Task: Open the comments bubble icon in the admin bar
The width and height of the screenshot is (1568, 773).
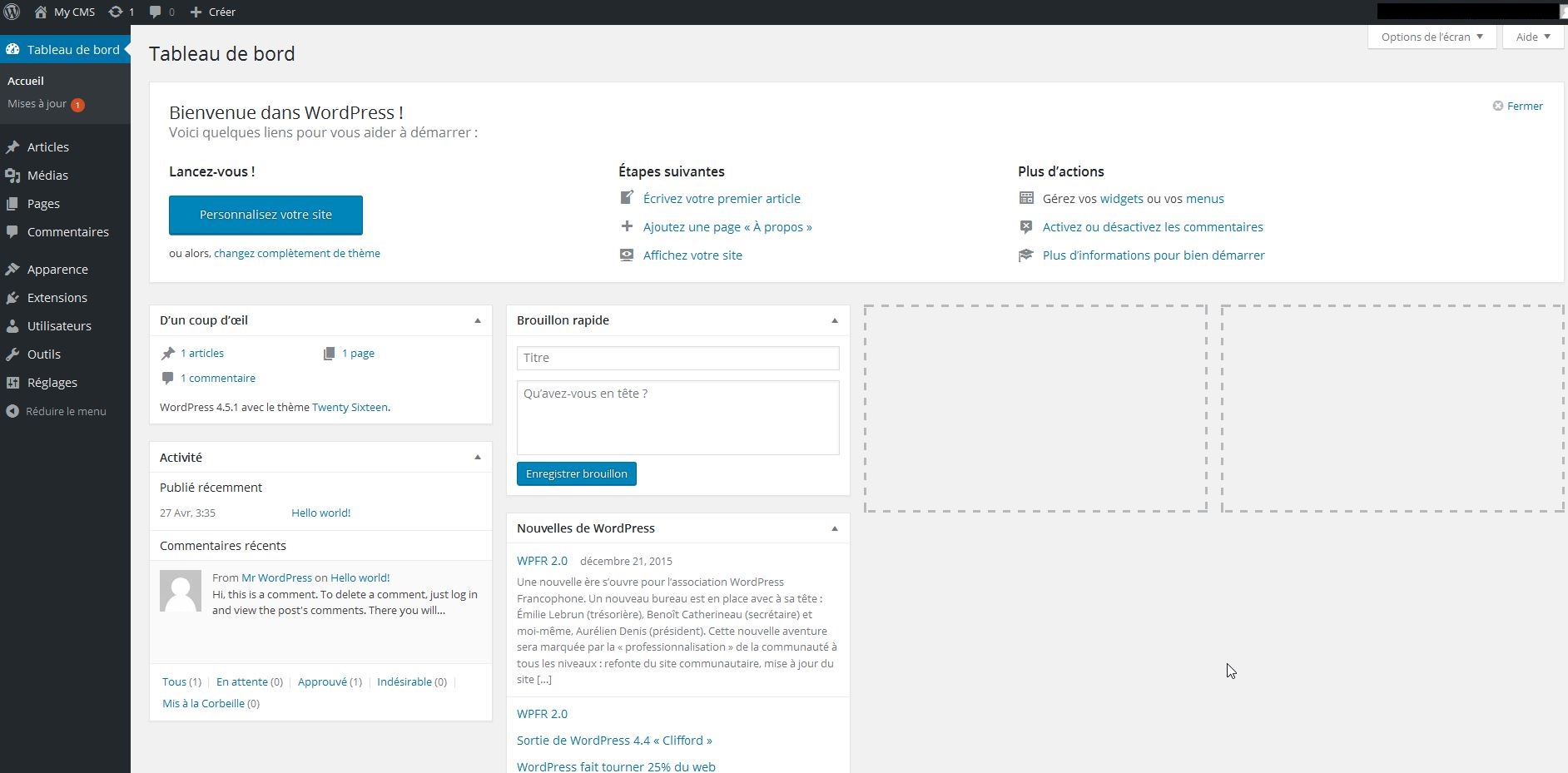Action: [156, 12]
